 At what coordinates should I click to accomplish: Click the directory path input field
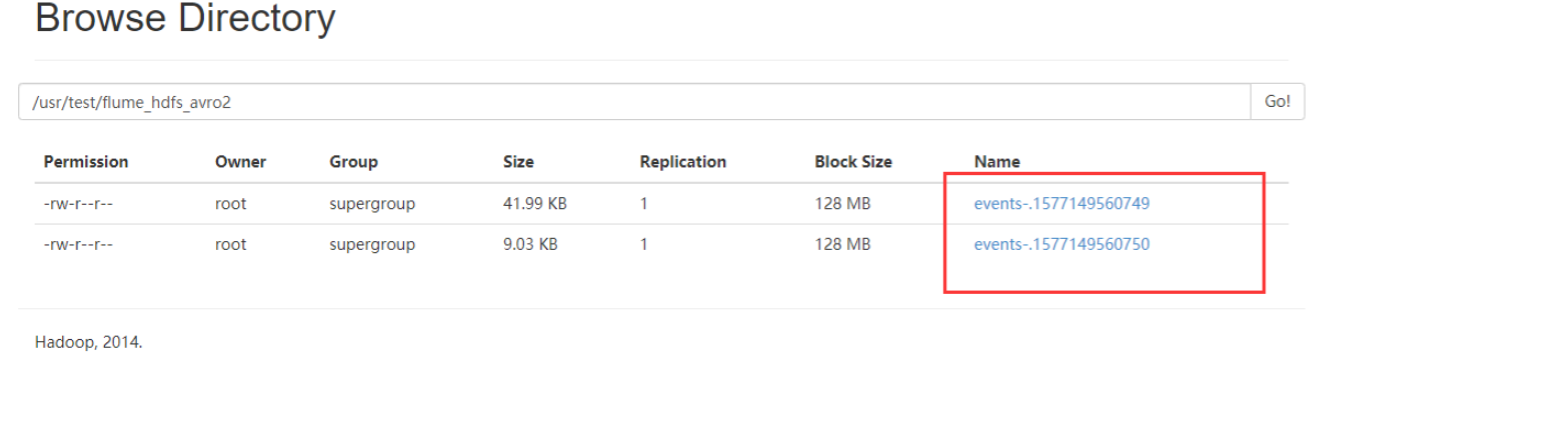(634, 102)
